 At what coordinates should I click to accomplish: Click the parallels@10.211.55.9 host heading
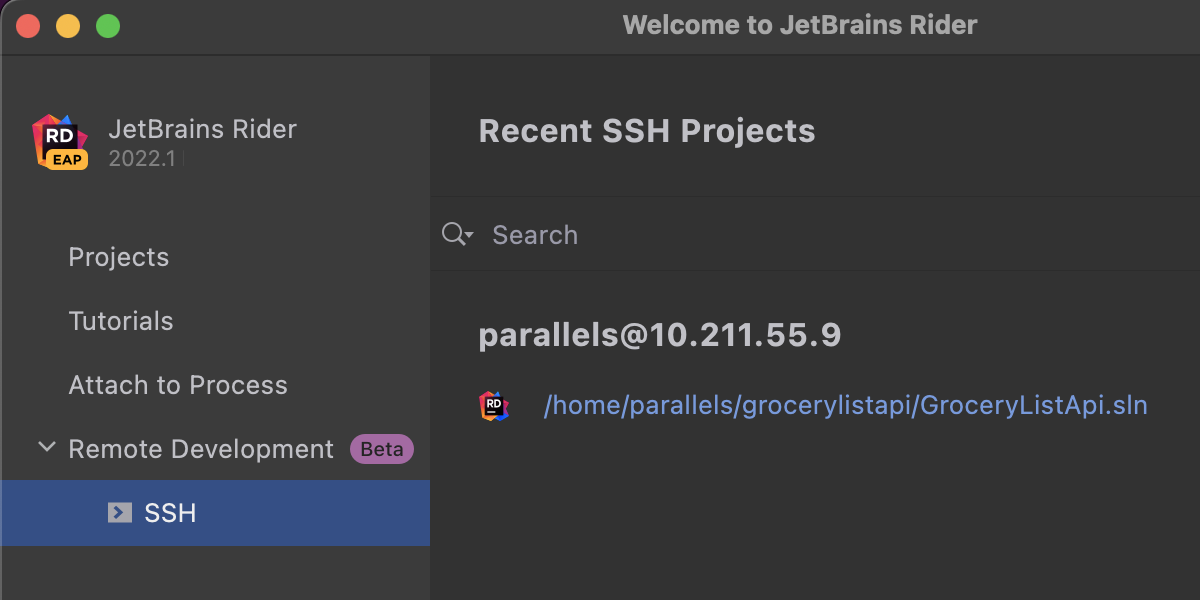click(659, 336)
